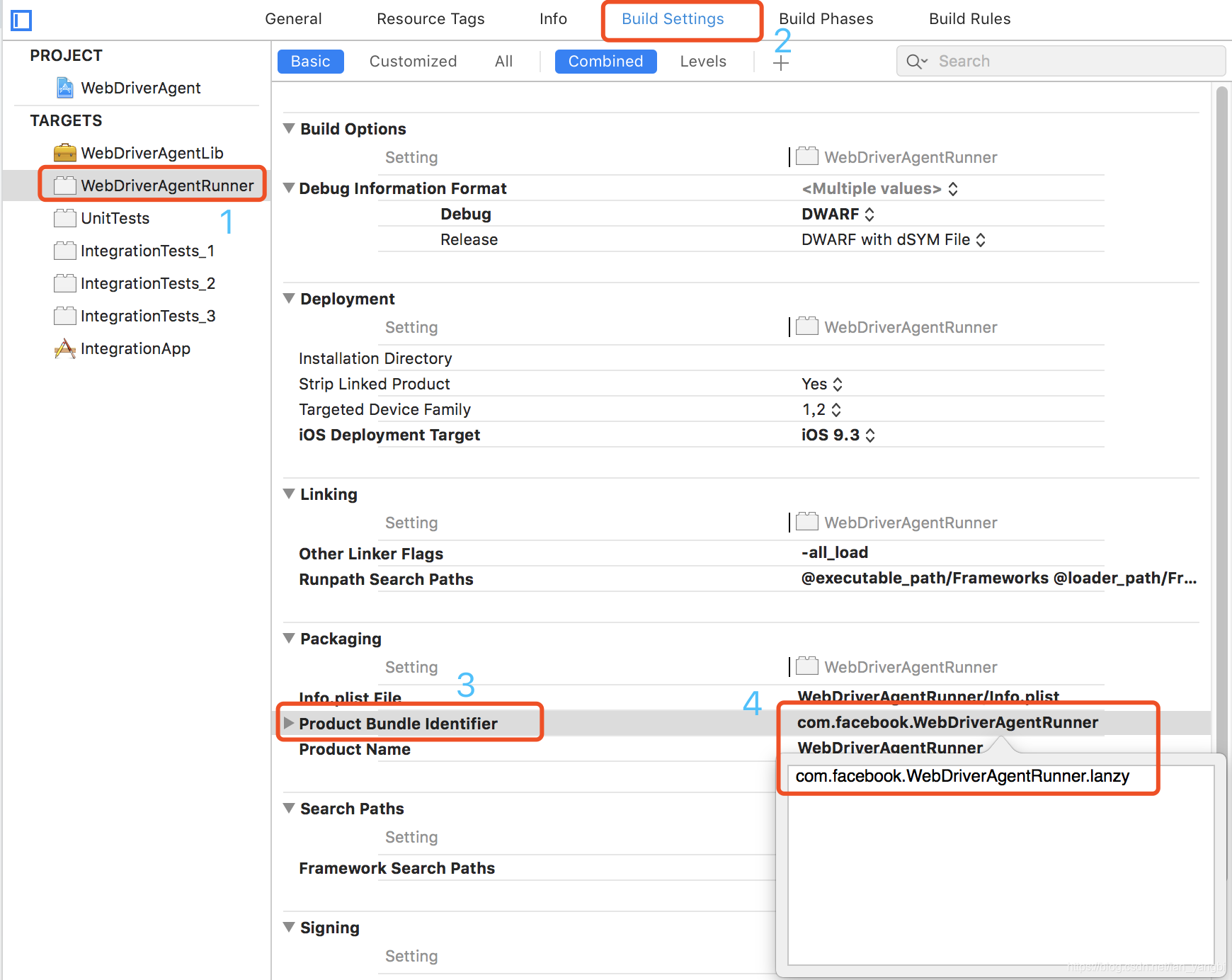Click the Product Name setting label
Image resolution: width=1232 pixels, height=980 pixels.
click(x=355, y=749)
